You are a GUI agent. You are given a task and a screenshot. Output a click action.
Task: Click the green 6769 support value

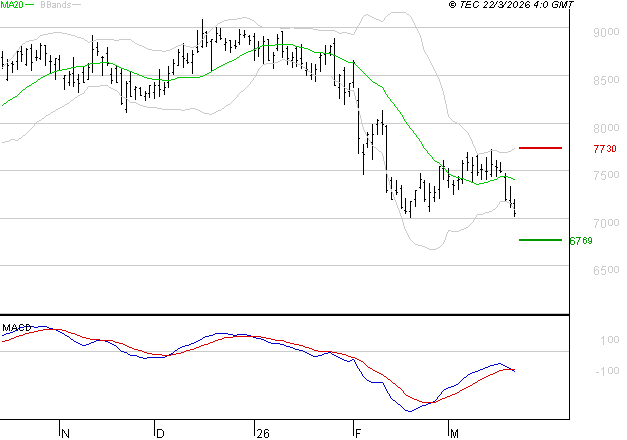click(581, 241)
